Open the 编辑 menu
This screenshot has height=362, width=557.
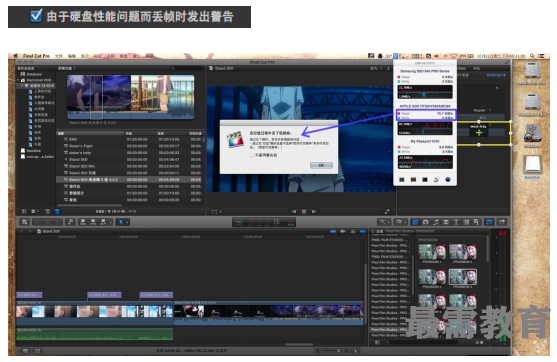pyautogui.click(x=72, y=56)
